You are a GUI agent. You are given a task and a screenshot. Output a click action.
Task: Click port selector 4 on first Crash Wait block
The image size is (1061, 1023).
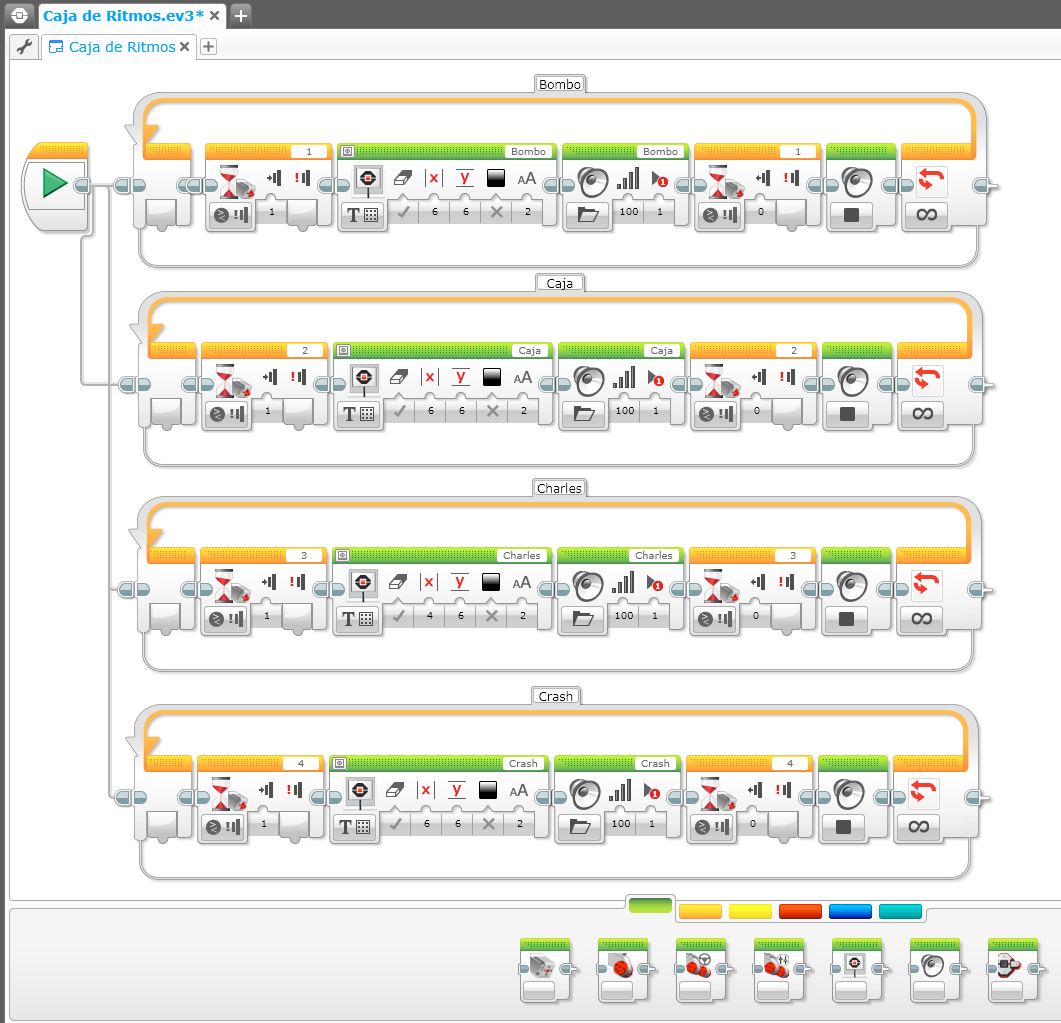301,763
